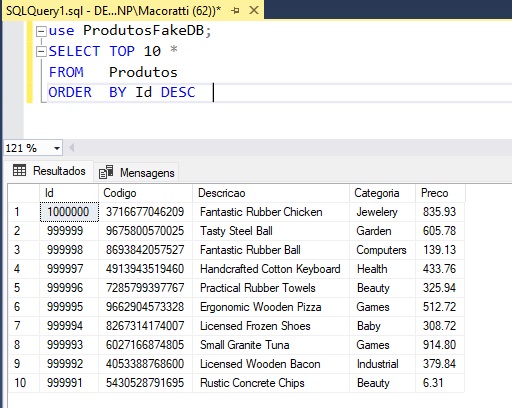Collapse the 'use ProdutosFakeDB' code region
Viewport: 512px width, 408px height.
pos(41,32)
